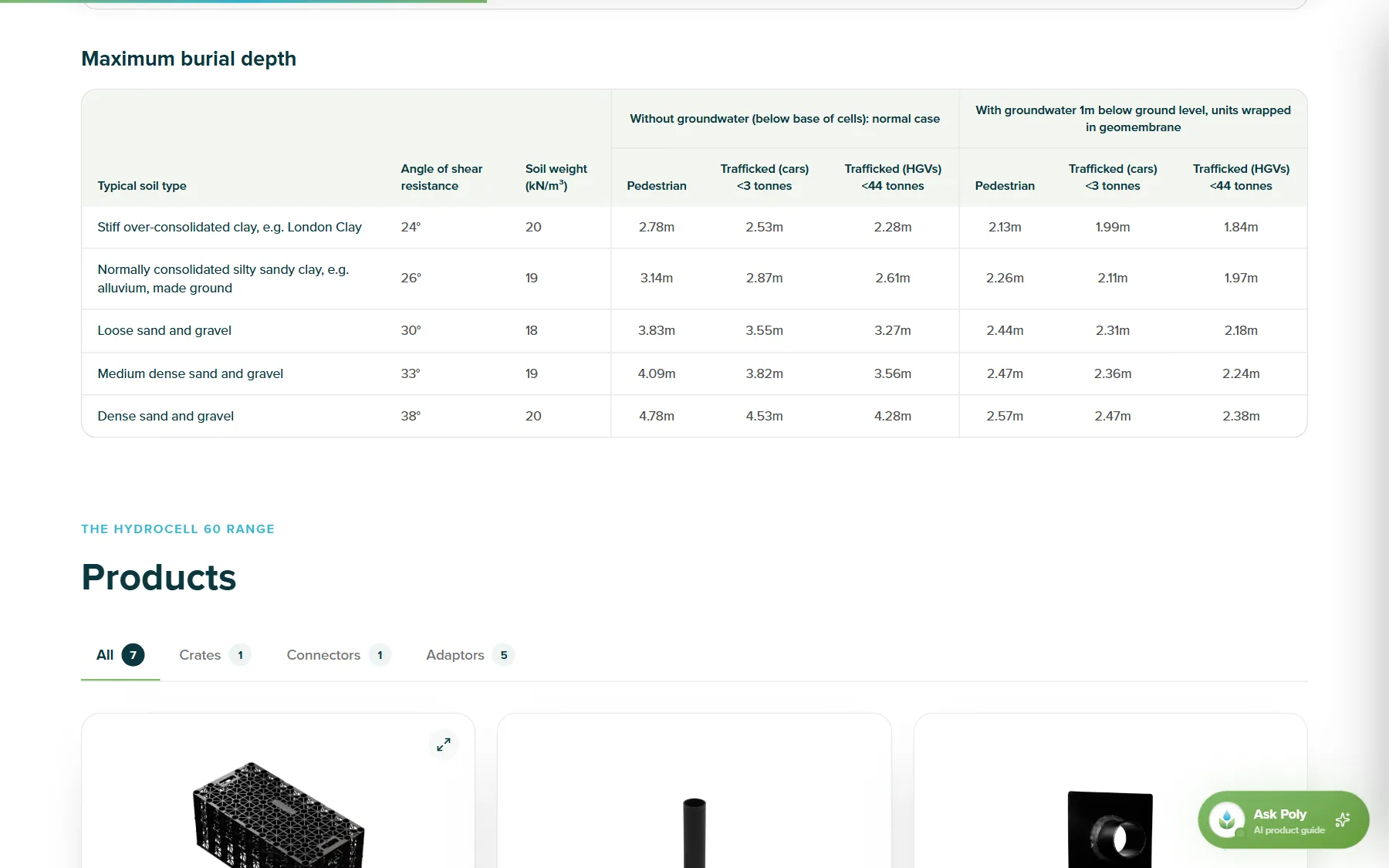Click the 2.31m groundwater cars value
Image resolution: width=1389 pixels, height=868 pixels.
coord(1113,330)
